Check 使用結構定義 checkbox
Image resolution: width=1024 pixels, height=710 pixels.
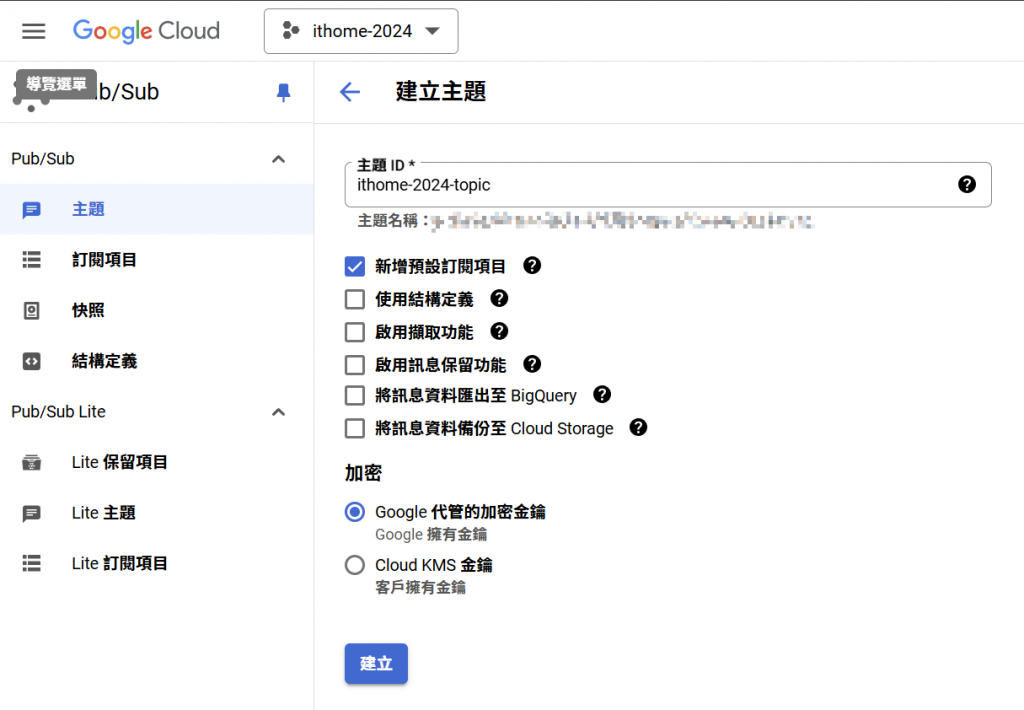click(x=355, y=299)
